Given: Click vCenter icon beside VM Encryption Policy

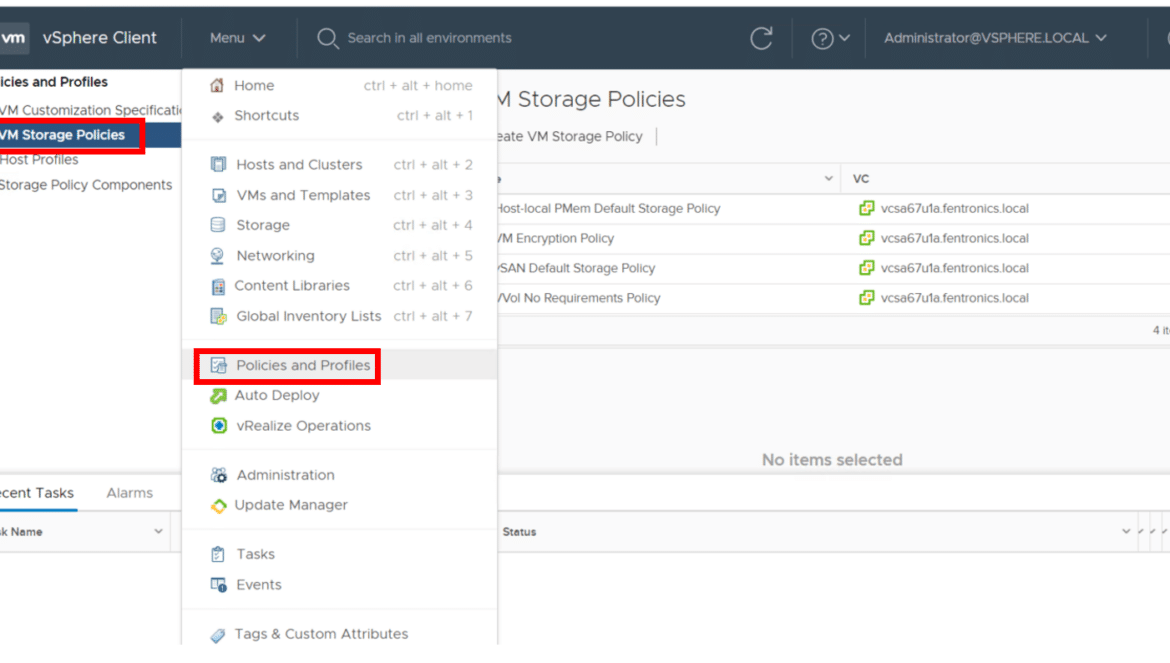Looking at the screenshot, I should 866,239.
